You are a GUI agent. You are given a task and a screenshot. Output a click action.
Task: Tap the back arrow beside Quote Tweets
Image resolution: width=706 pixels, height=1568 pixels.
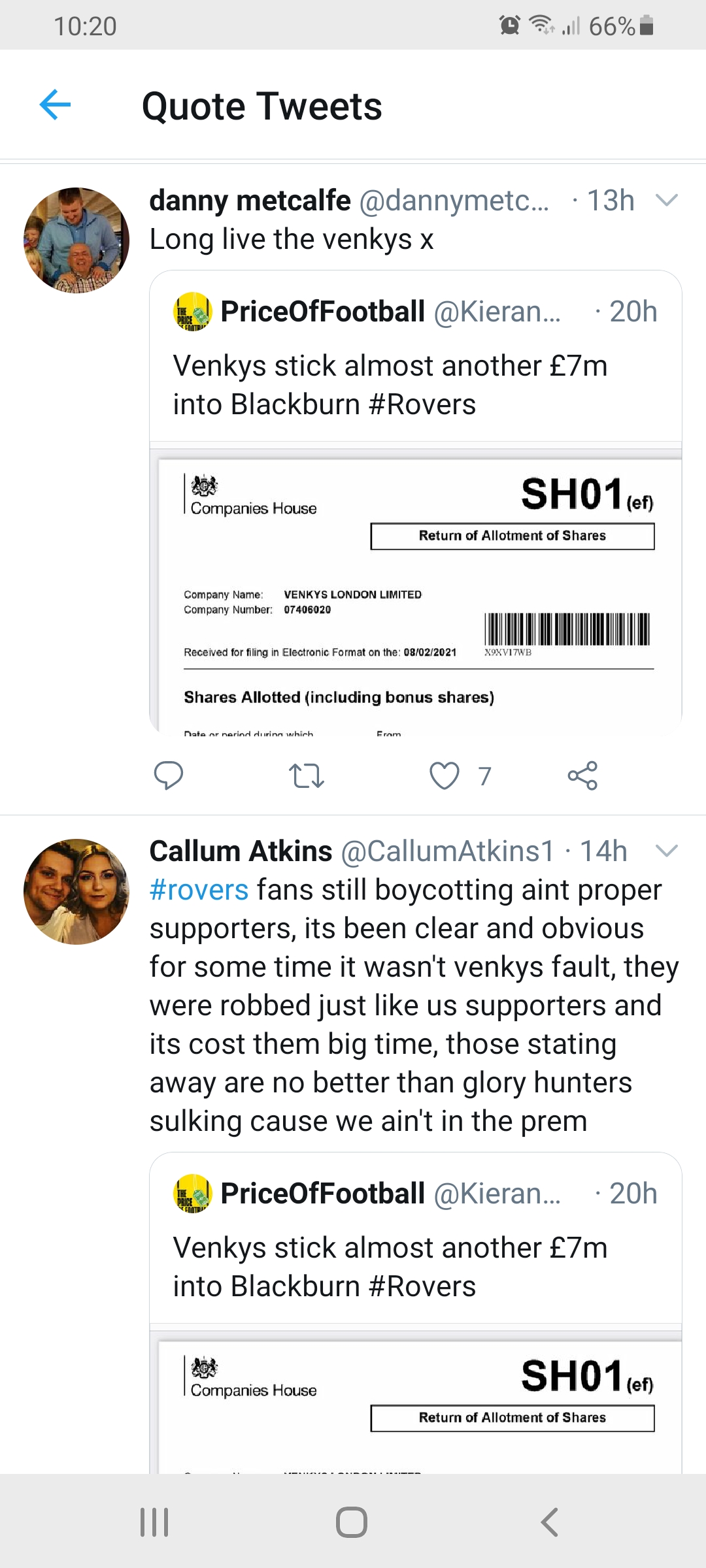(55, 105)
